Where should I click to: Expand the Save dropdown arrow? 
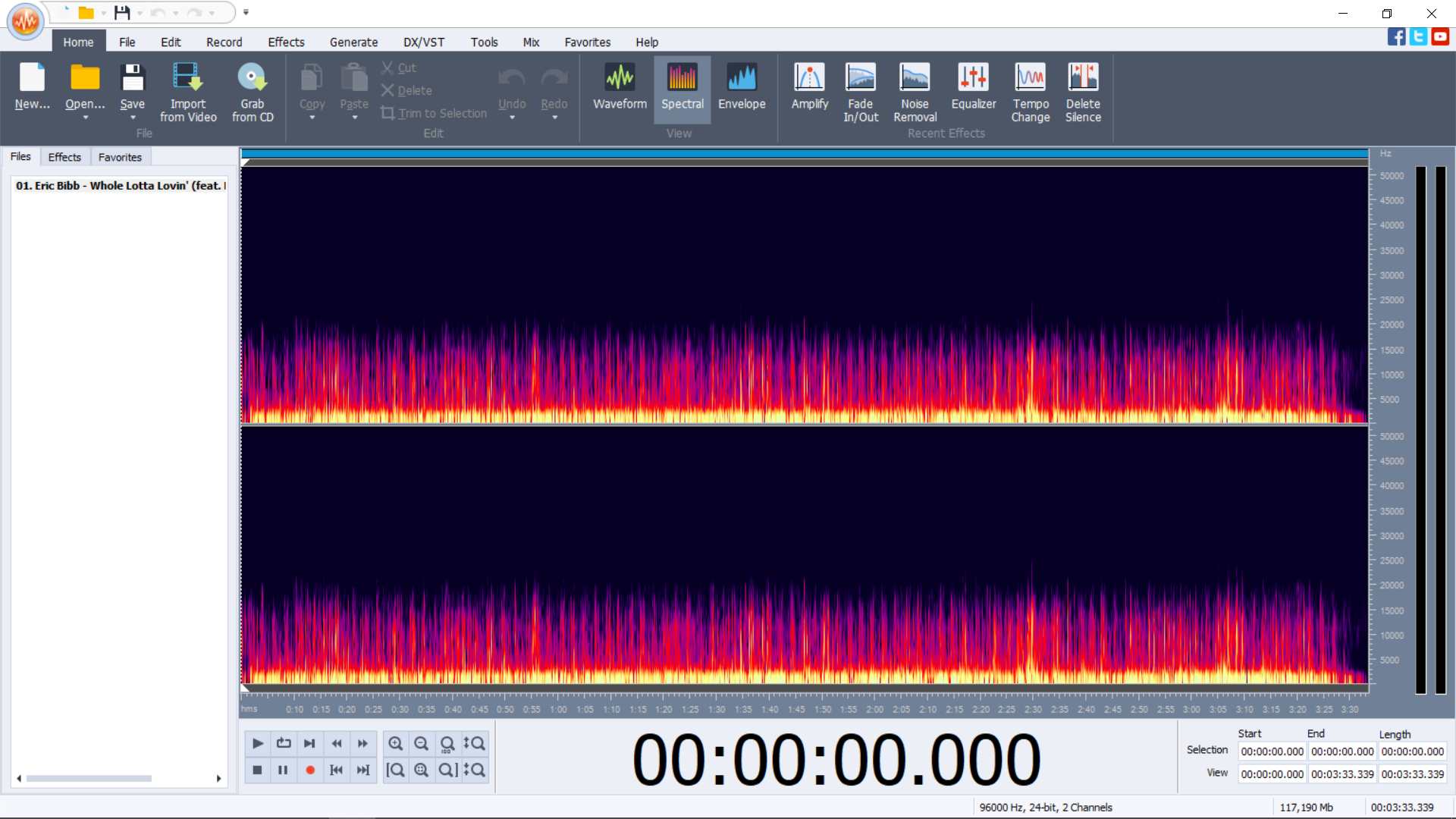(x=132, y=118)
